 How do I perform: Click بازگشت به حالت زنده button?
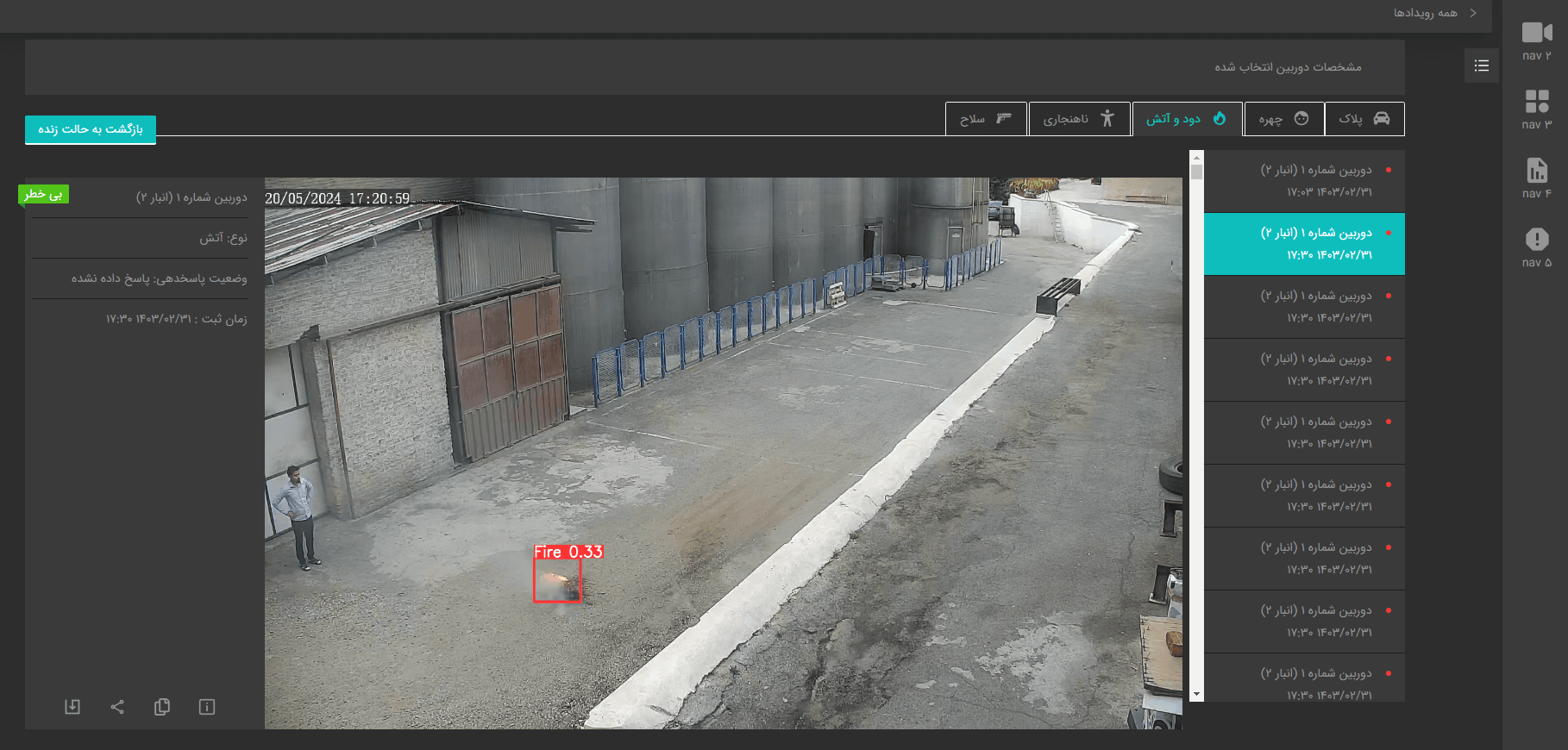click(x=91, y=129)
